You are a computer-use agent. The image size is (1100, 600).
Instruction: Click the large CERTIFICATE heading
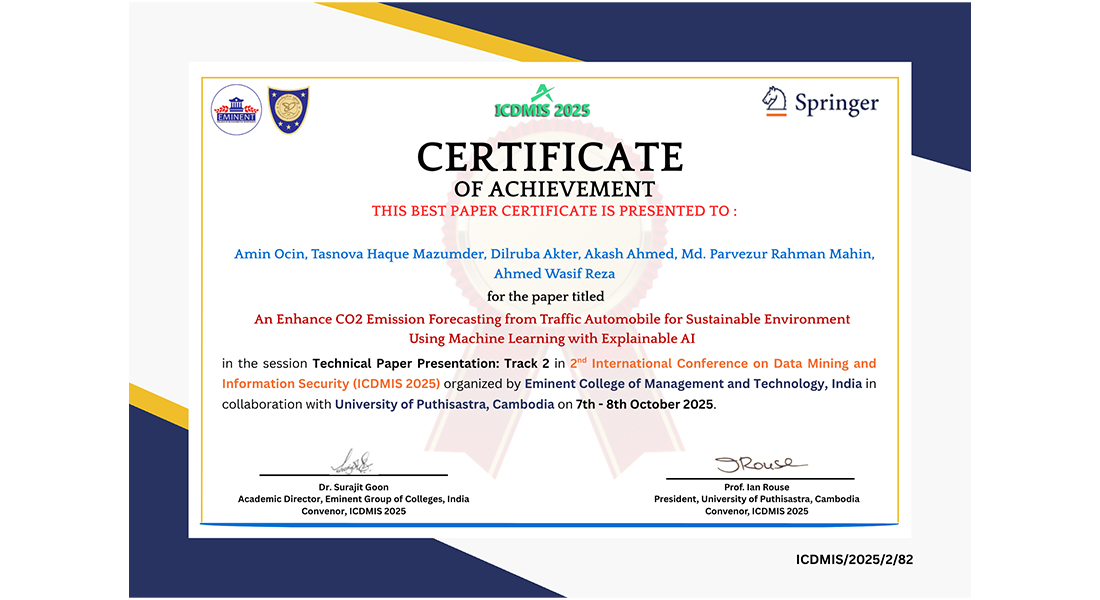click(550, 157)
